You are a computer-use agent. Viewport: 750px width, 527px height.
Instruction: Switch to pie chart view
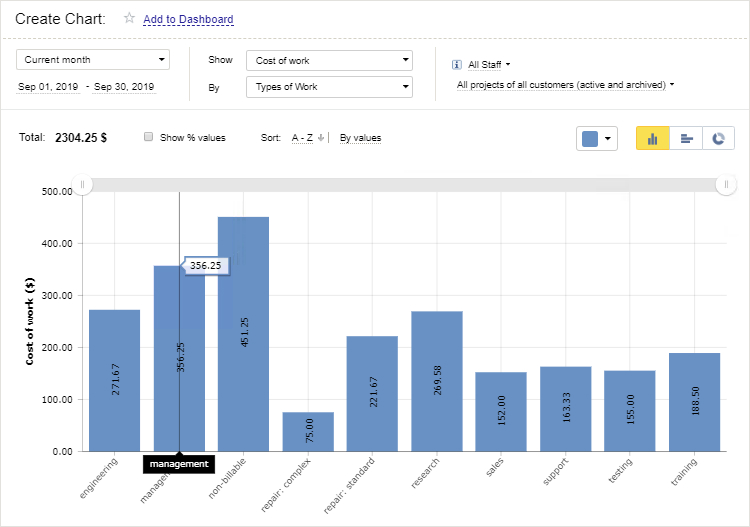[x=718, y=139]
